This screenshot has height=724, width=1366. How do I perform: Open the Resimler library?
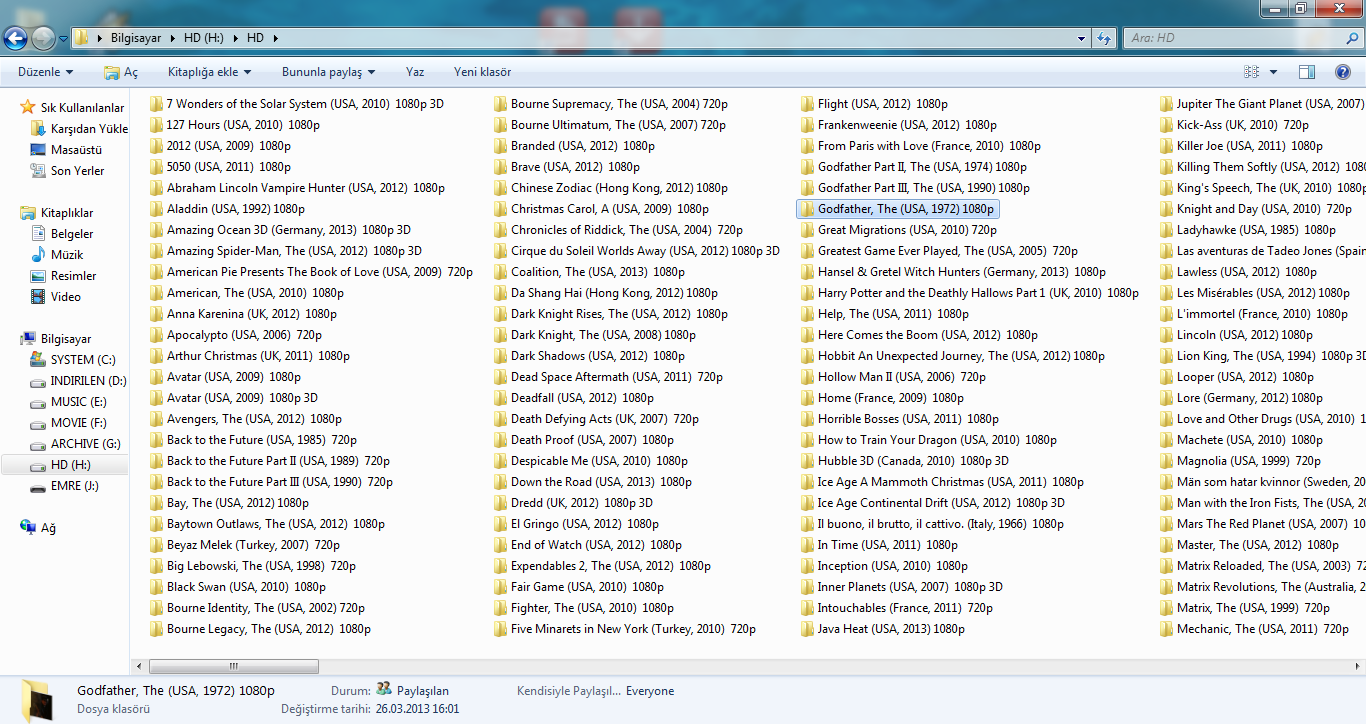(x=73, y=276)
